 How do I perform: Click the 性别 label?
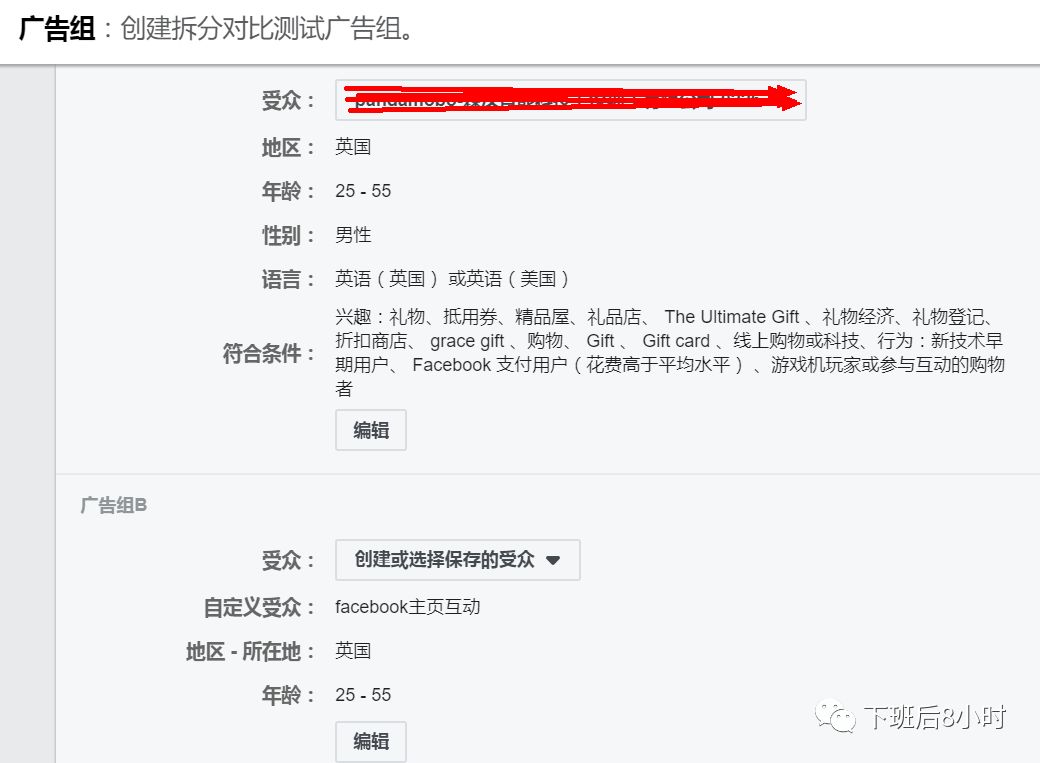pyautogui.click(x=288, y=236)
